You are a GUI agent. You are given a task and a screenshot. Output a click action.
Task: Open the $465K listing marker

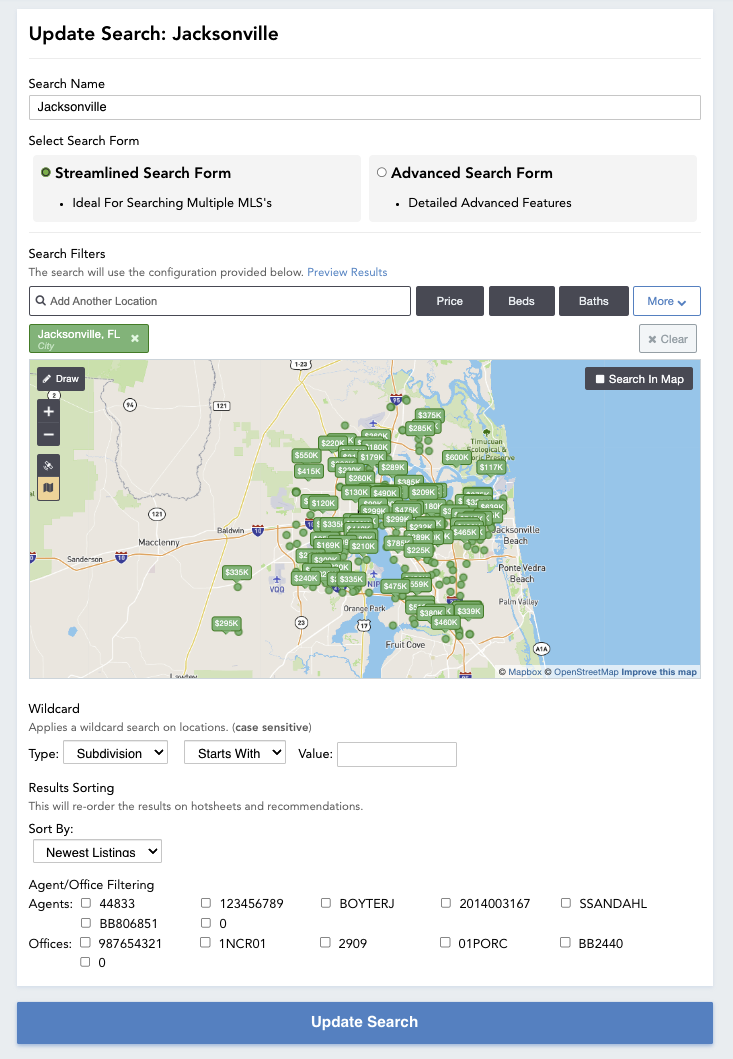[x=465, y=532]
